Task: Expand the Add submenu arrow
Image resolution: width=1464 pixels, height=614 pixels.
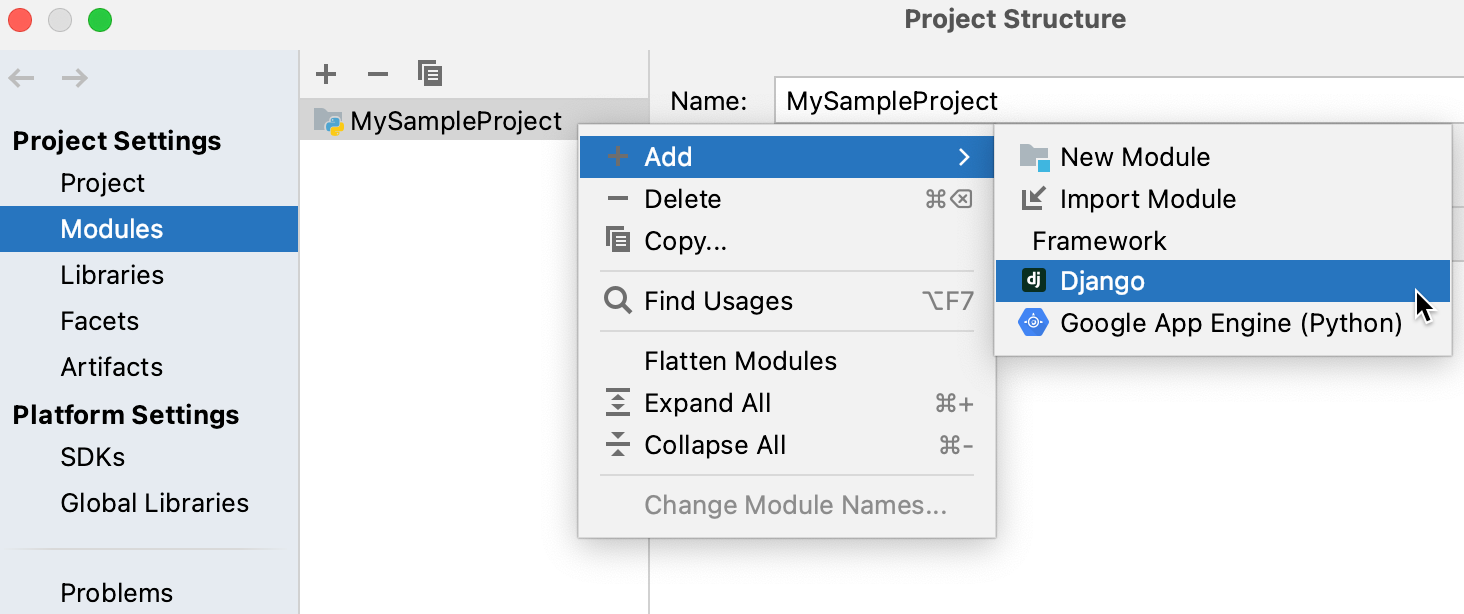Action: point(964,157)
